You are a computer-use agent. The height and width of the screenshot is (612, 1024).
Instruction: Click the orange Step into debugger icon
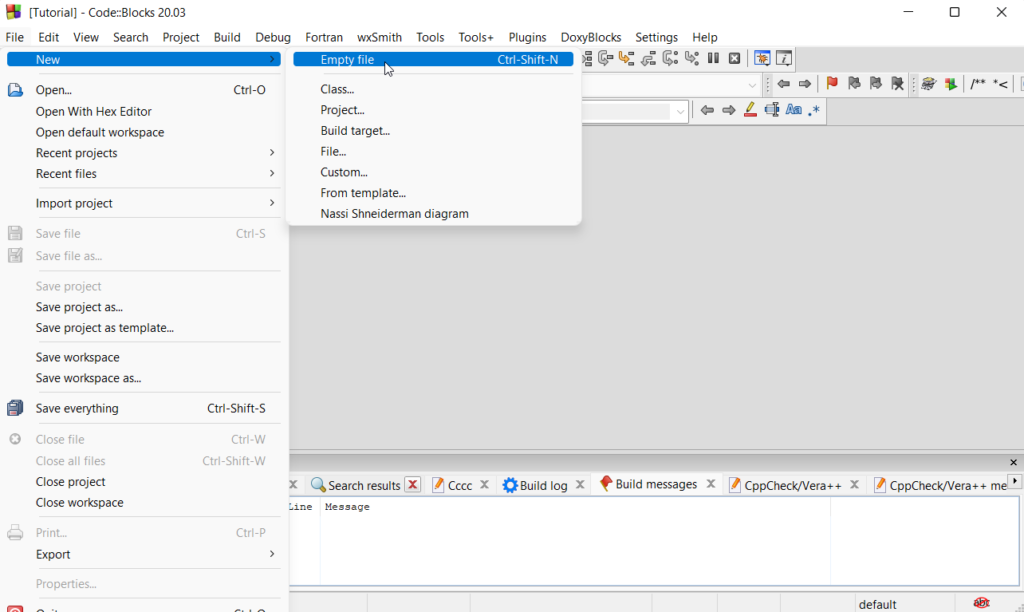(x=627, y=59)
